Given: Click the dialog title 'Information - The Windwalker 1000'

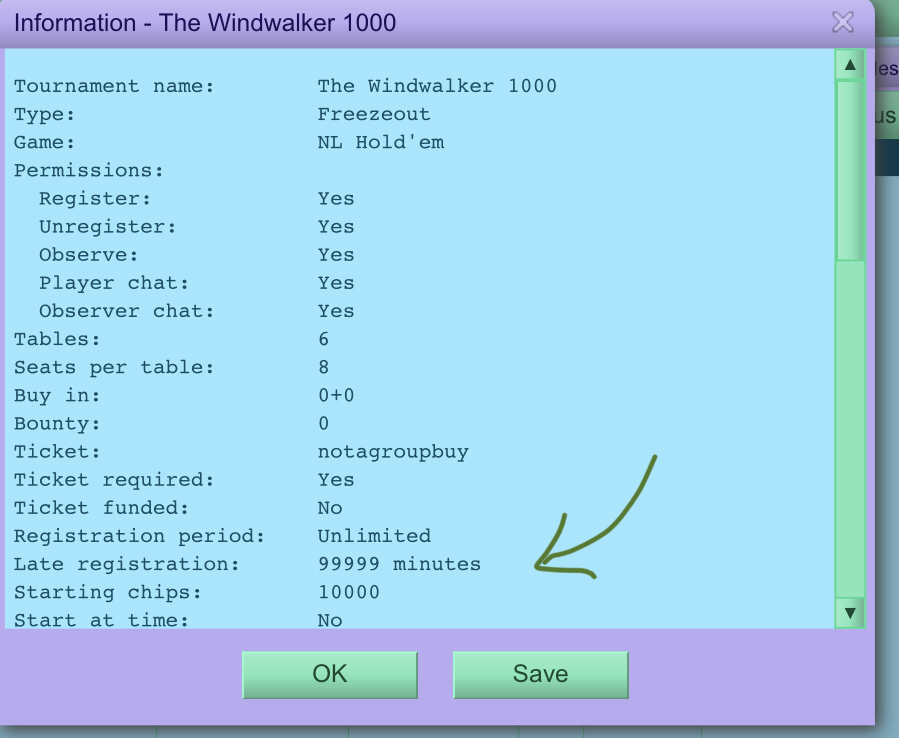Looking at the screenshot, I should pos(205,23).
